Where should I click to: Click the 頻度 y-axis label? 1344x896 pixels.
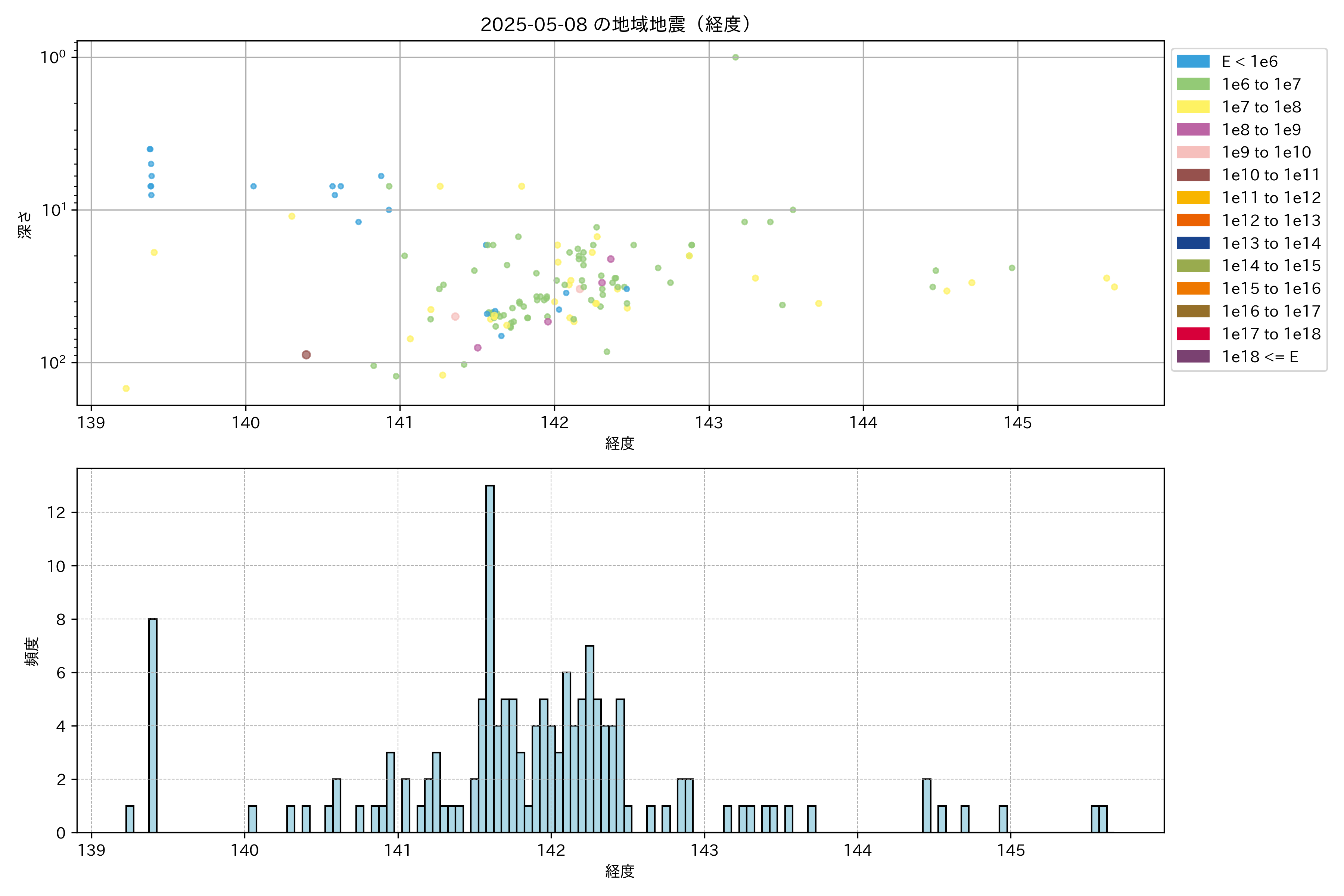coord(32,651)
